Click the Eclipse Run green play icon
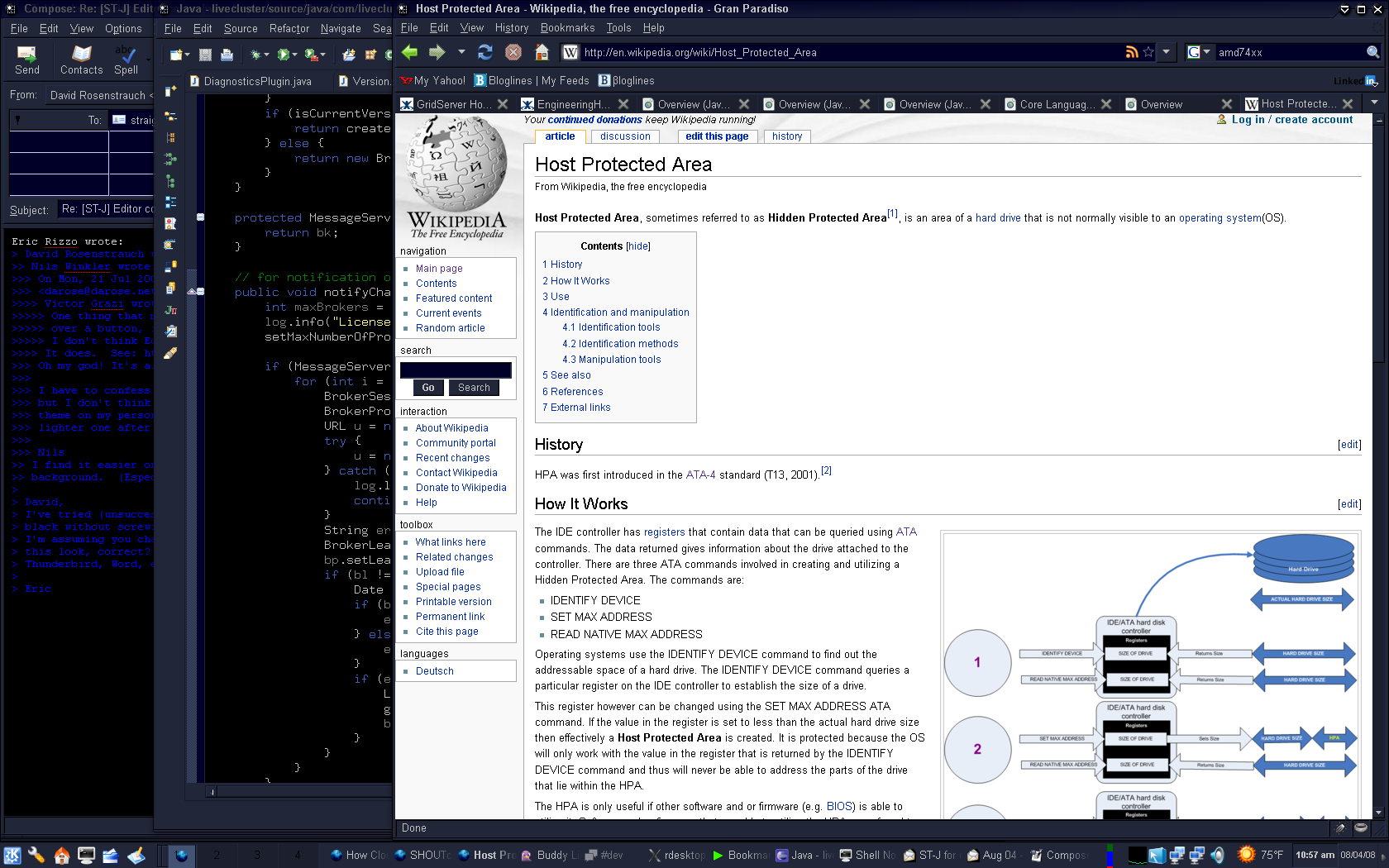1389x868 pixels. (x=284, y=55)
